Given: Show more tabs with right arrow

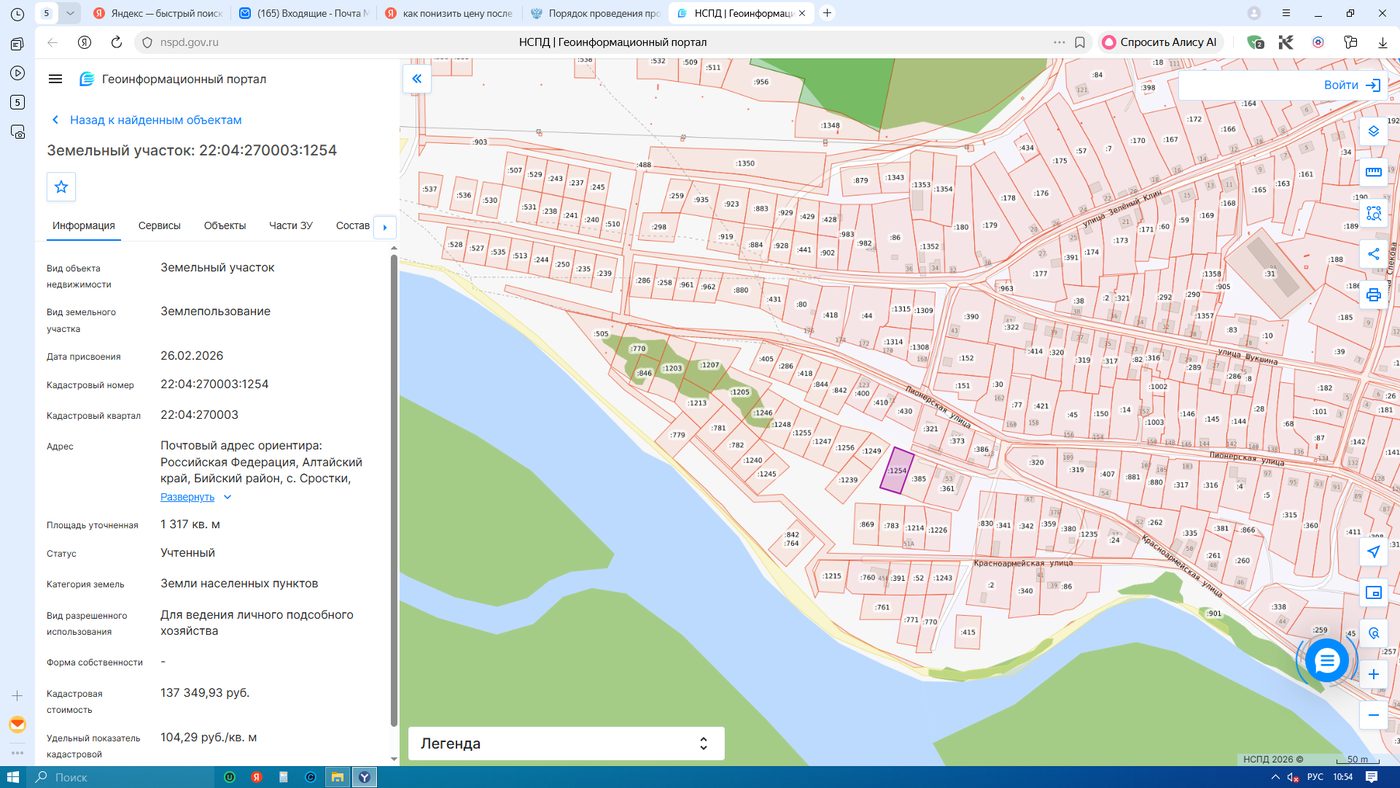Looking at the screenshot, I should tap(385, 227).
